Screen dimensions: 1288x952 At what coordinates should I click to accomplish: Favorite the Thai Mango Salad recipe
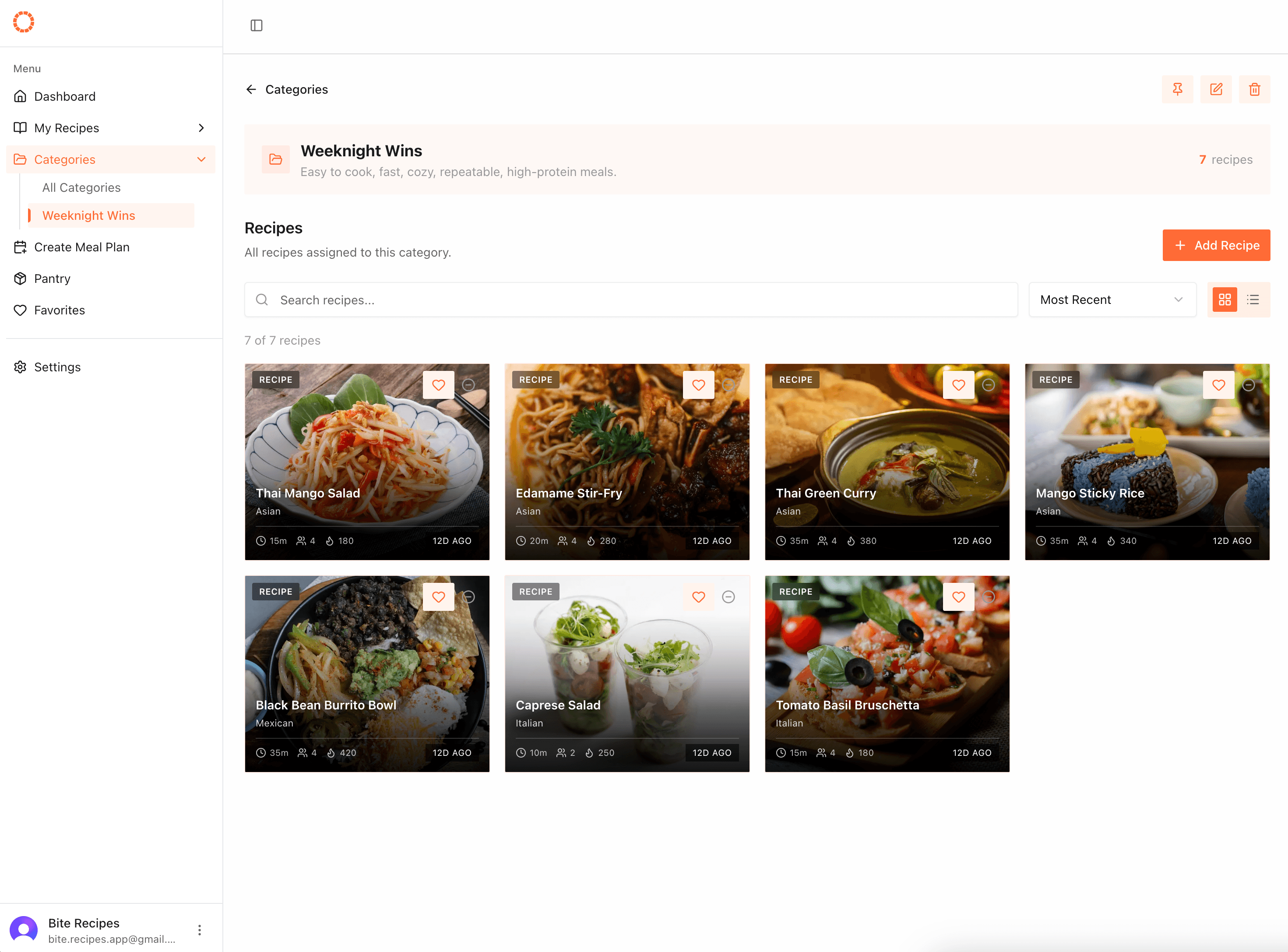point(438,385)
